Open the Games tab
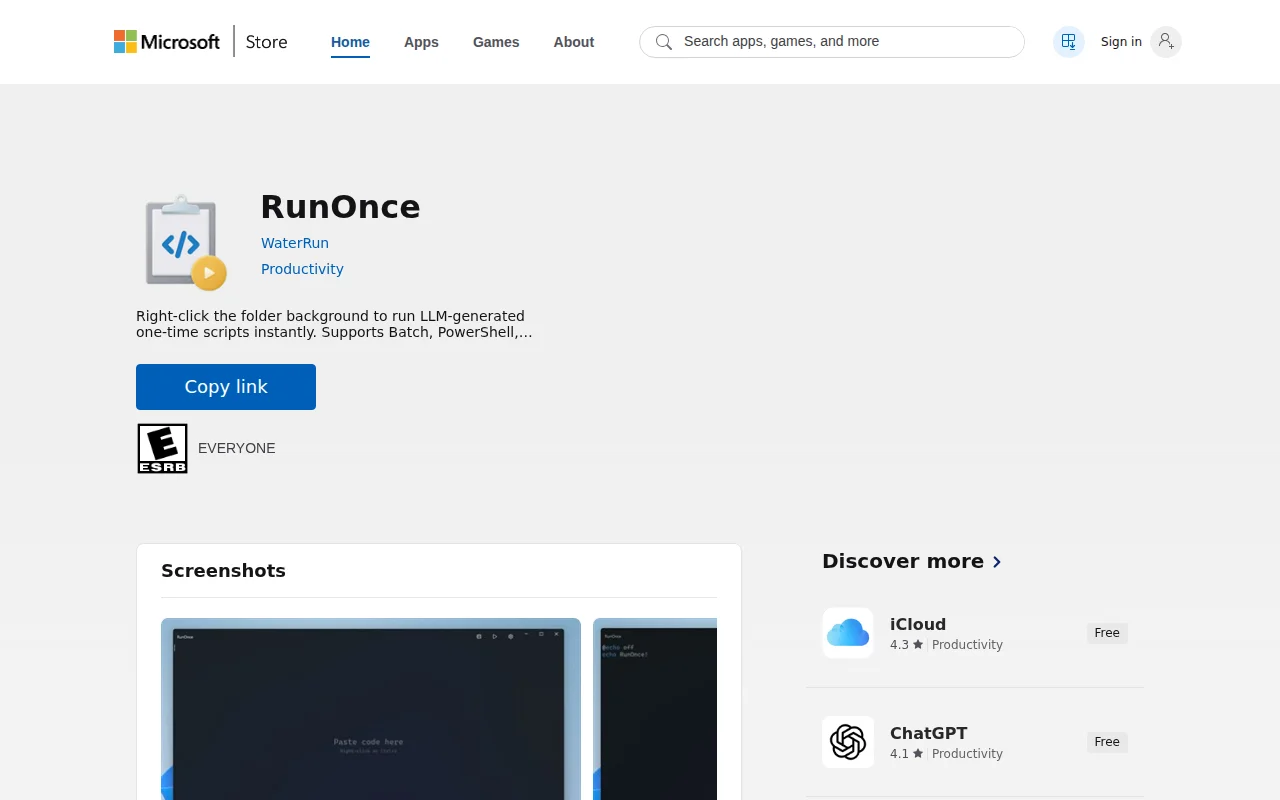1280x800 pixels. pyautogui.click(x=496, y=42)
